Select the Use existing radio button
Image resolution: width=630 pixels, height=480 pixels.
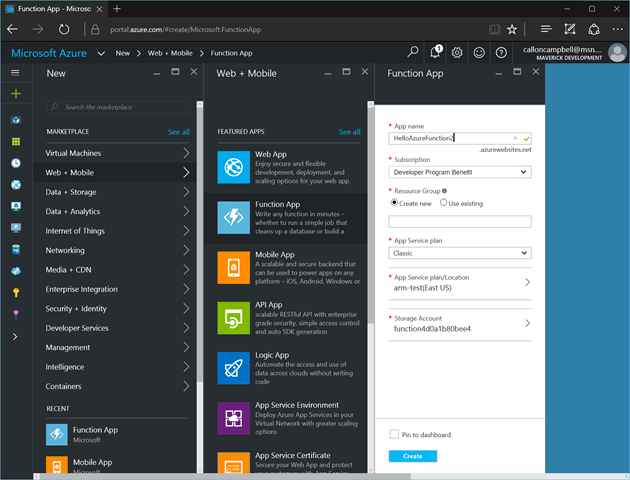443,202
